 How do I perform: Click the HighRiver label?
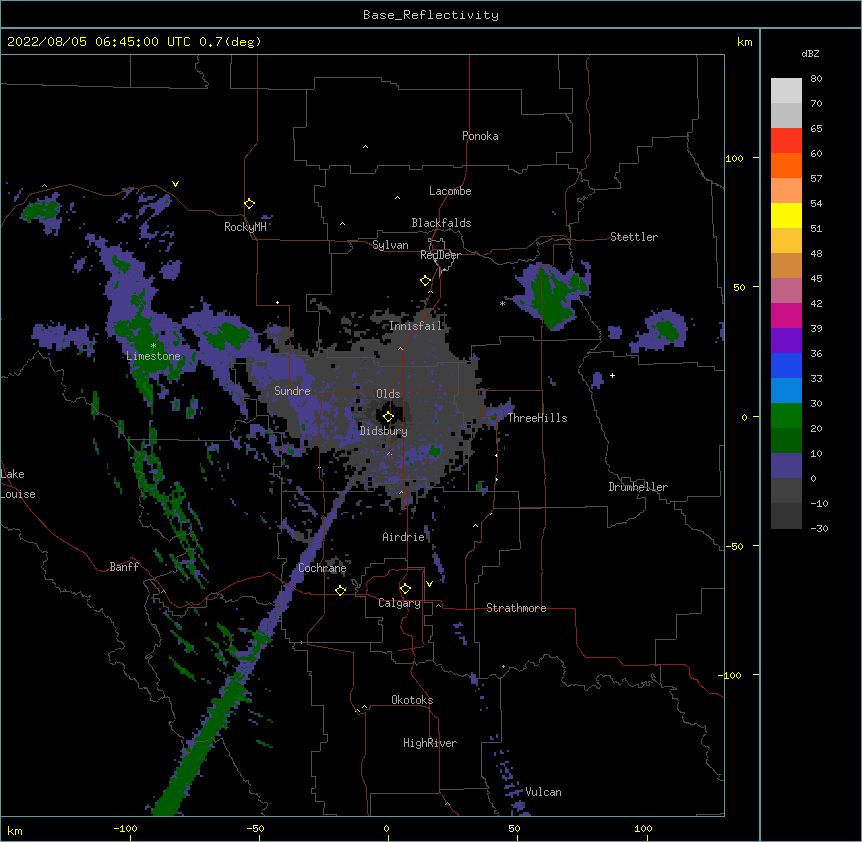(x=430, y=743)
